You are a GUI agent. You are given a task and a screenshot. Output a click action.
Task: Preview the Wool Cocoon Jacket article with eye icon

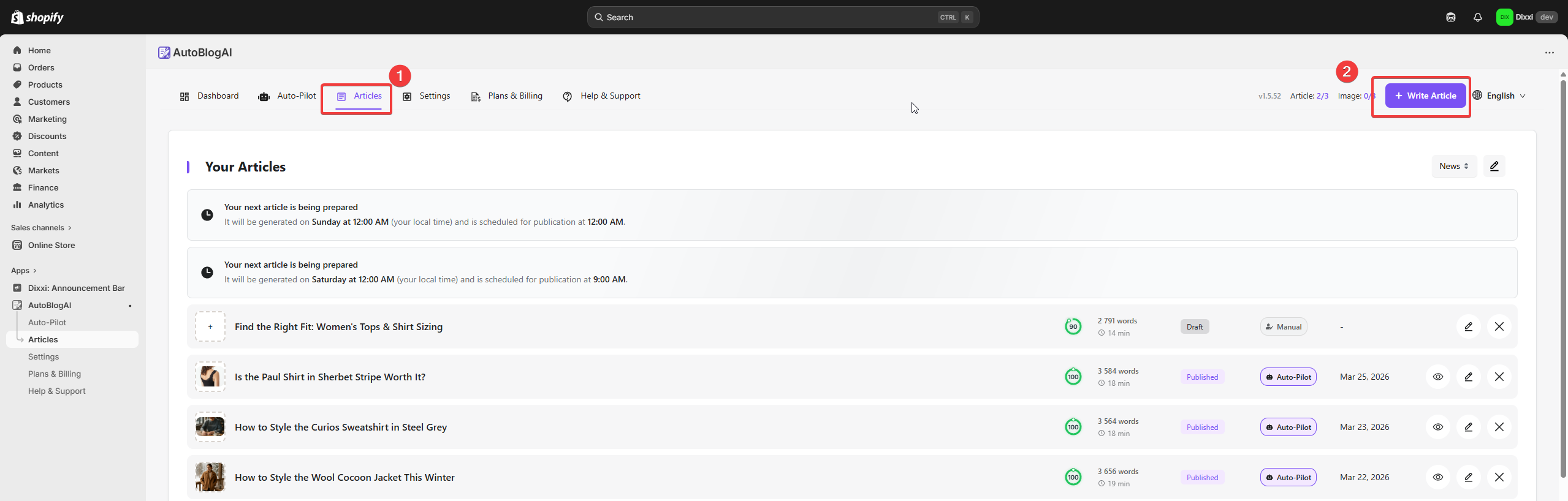(x=1437, y=477)
